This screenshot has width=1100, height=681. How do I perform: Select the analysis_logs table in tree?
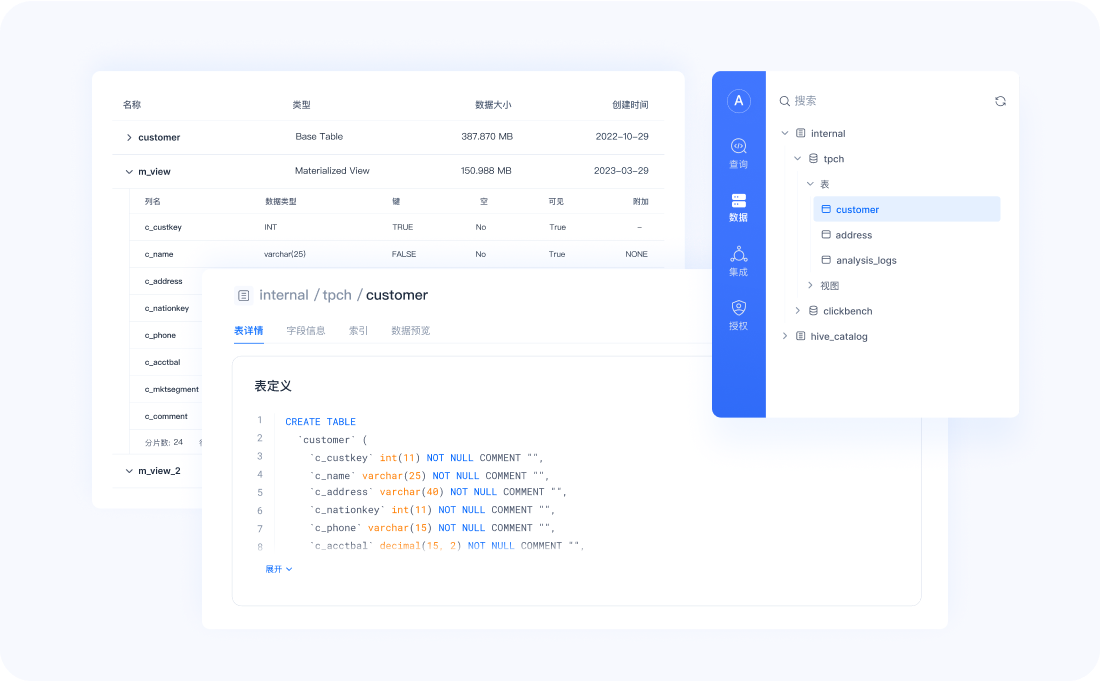865,260
